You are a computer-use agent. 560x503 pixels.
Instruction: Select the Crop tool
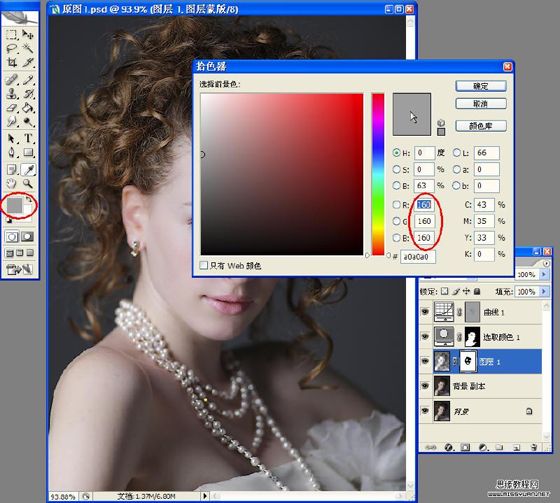coord(12,63)
